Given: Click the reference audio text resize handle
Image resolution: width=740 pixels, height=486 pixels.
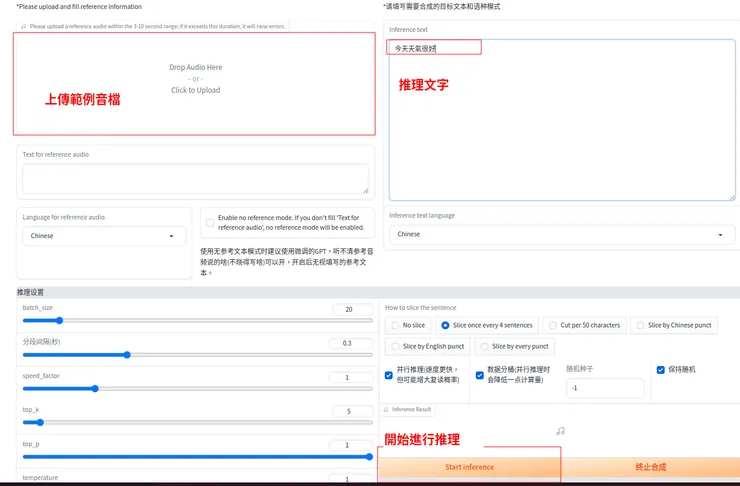Looking at the screenshot, I should tap(366, 190).
